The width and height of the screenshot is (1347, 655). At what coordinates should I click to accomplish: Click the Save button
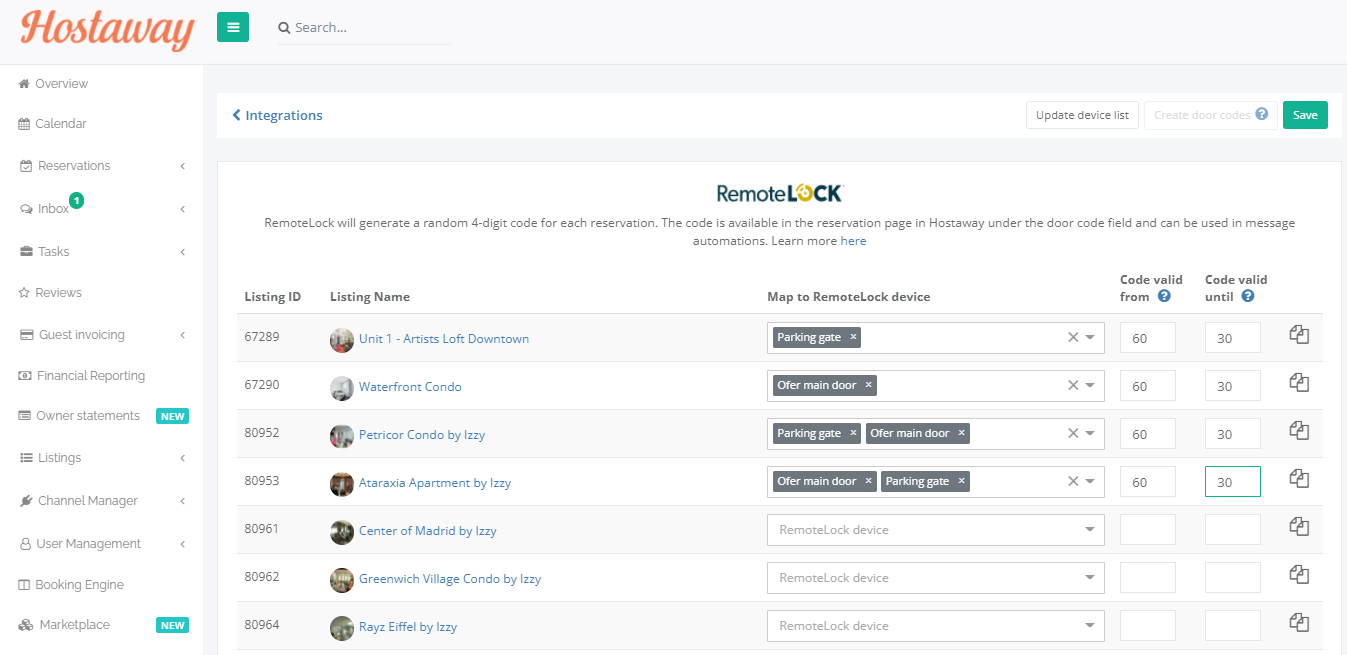tap(1305, 115)
